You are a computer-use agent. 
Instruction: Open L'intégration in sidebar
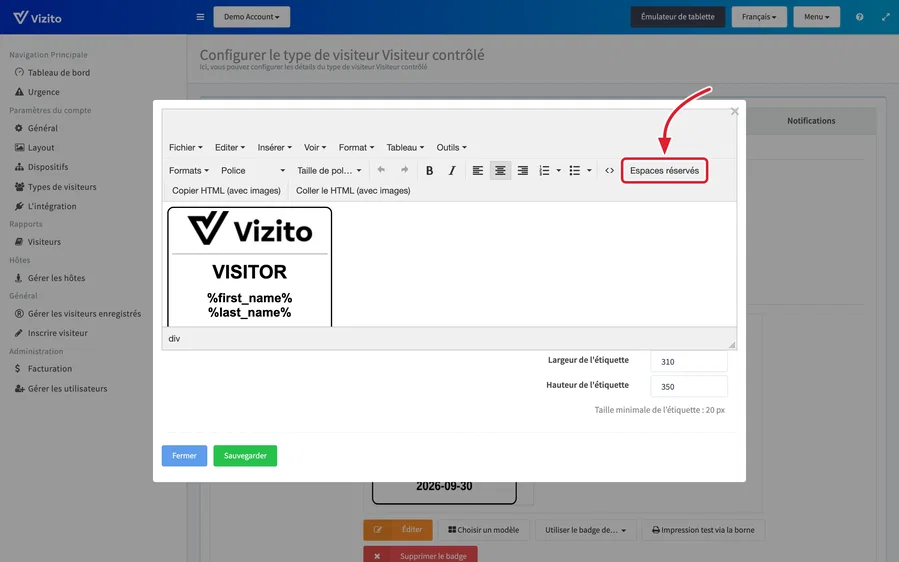[x=45, y=206]
